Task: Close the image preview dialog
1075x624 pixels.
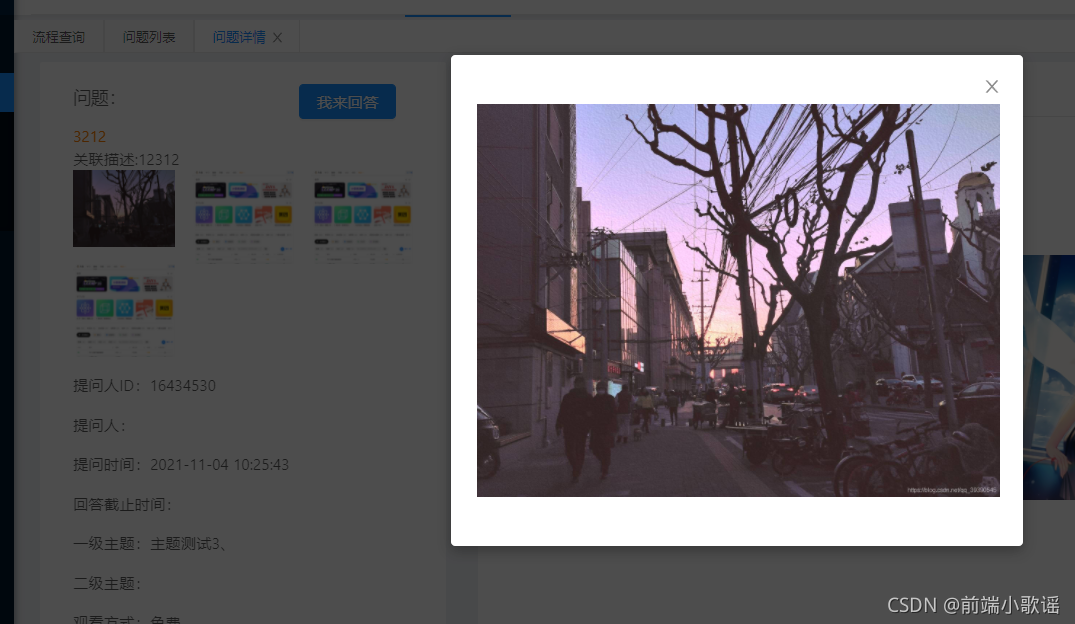Action: 991,86
